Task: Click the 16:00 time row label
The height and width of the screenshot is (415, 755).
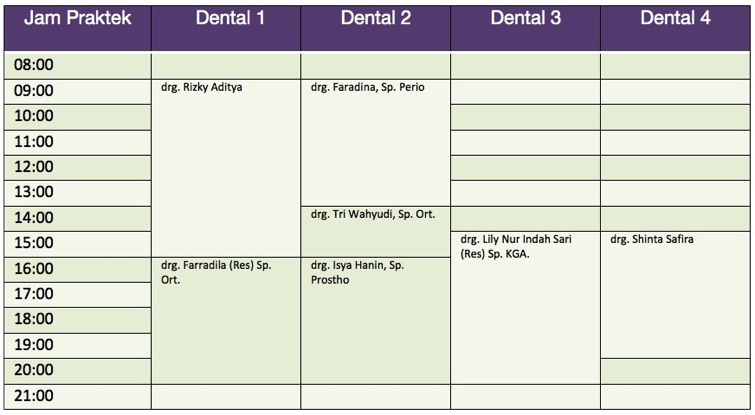Action: (x=35, y=269)
